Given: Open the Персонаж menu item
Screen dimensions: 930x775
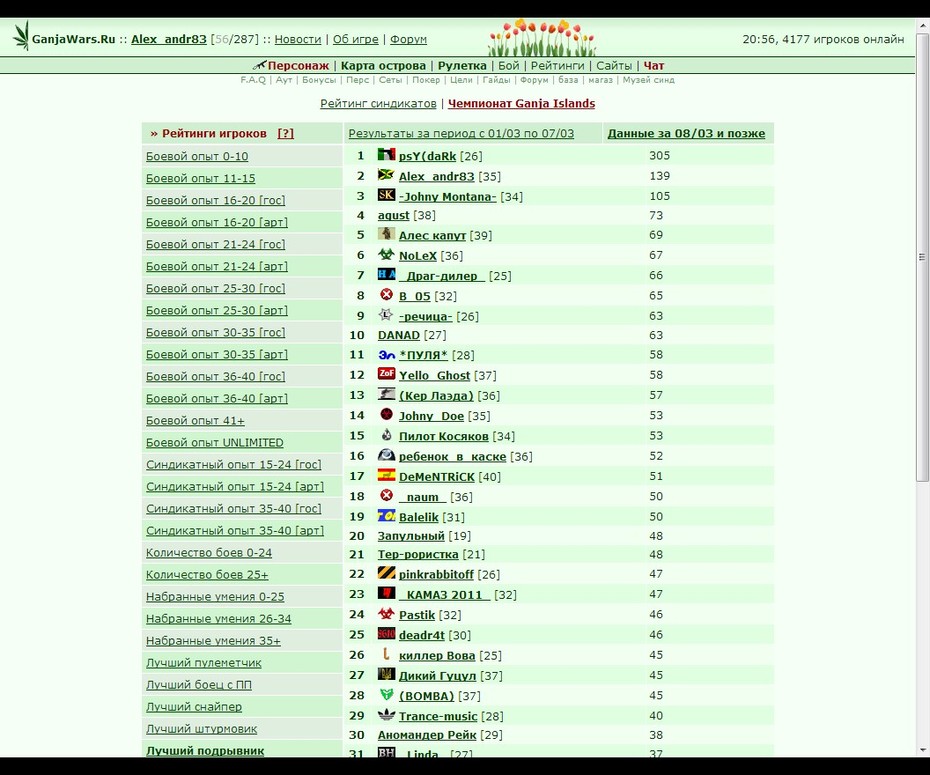Looking at the screenshot, I should click(x=298, y=66).
